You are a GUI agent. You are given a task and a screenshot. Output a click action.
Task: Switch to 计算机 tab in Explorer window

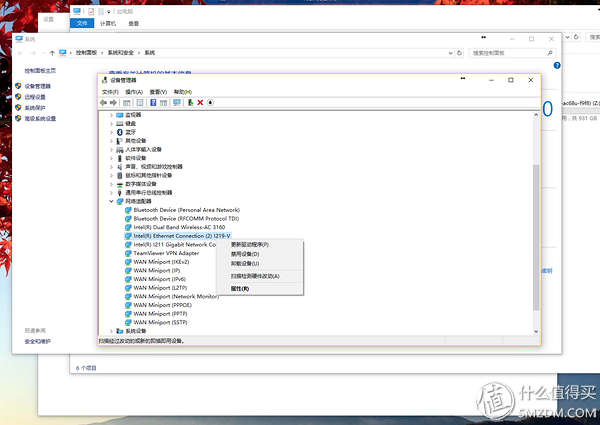point(108,24)
